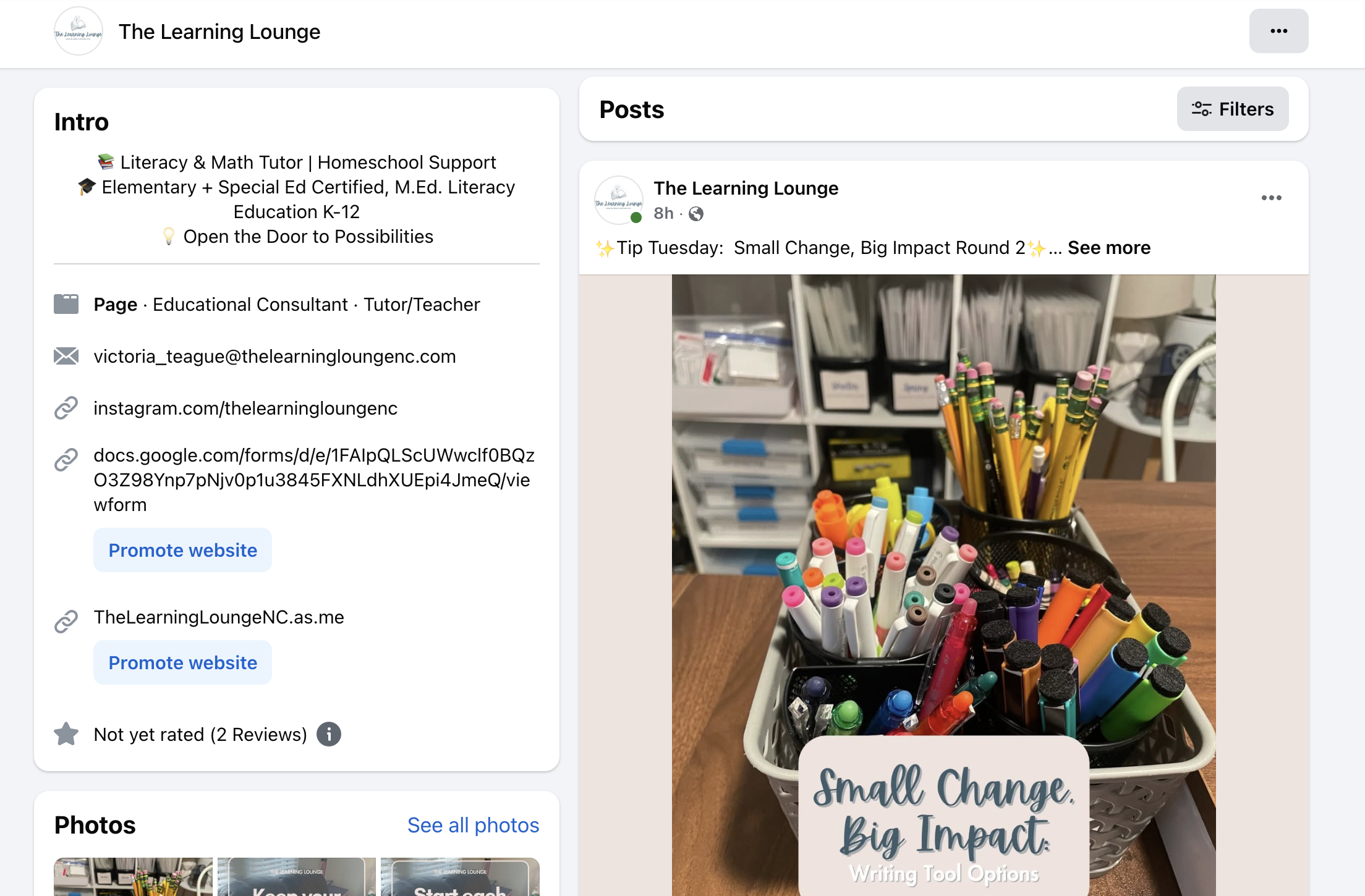
Task: Open the post Filters dropdown
Action: pos(1232,109)
